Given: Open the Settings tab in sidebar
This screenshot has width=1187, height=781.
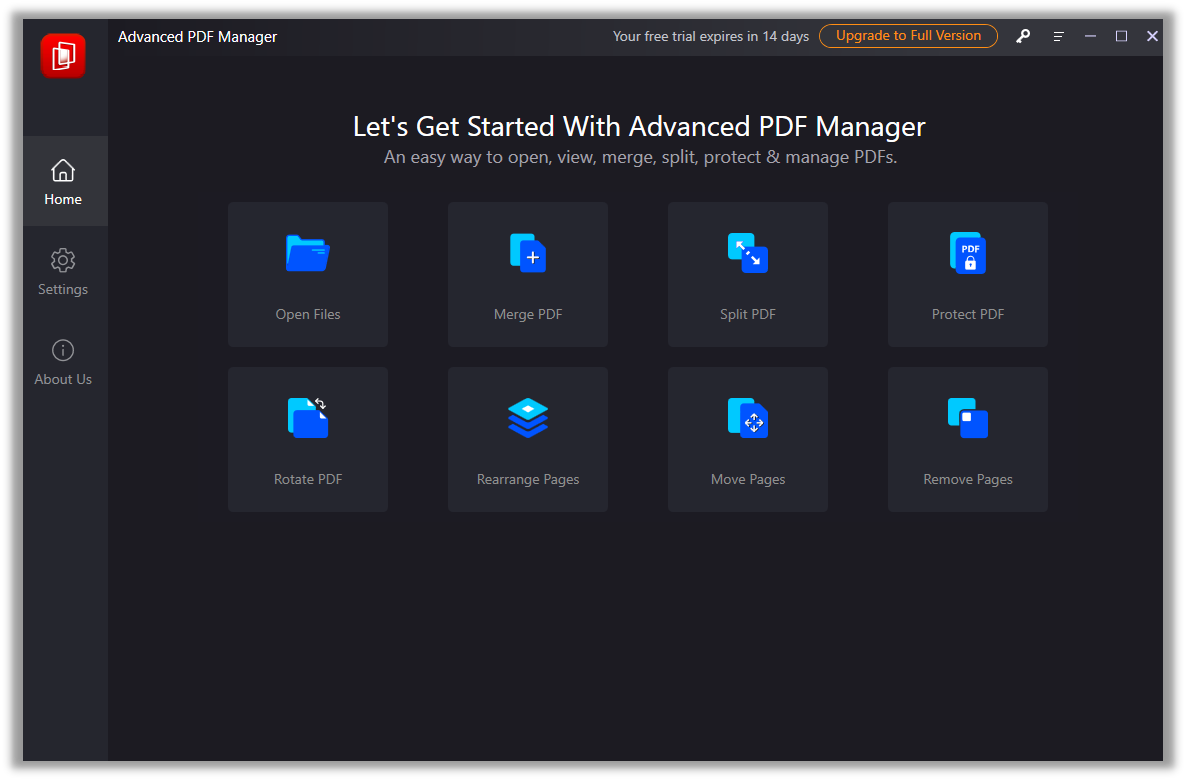Looking at the screenshot, I should pos(63,272).
